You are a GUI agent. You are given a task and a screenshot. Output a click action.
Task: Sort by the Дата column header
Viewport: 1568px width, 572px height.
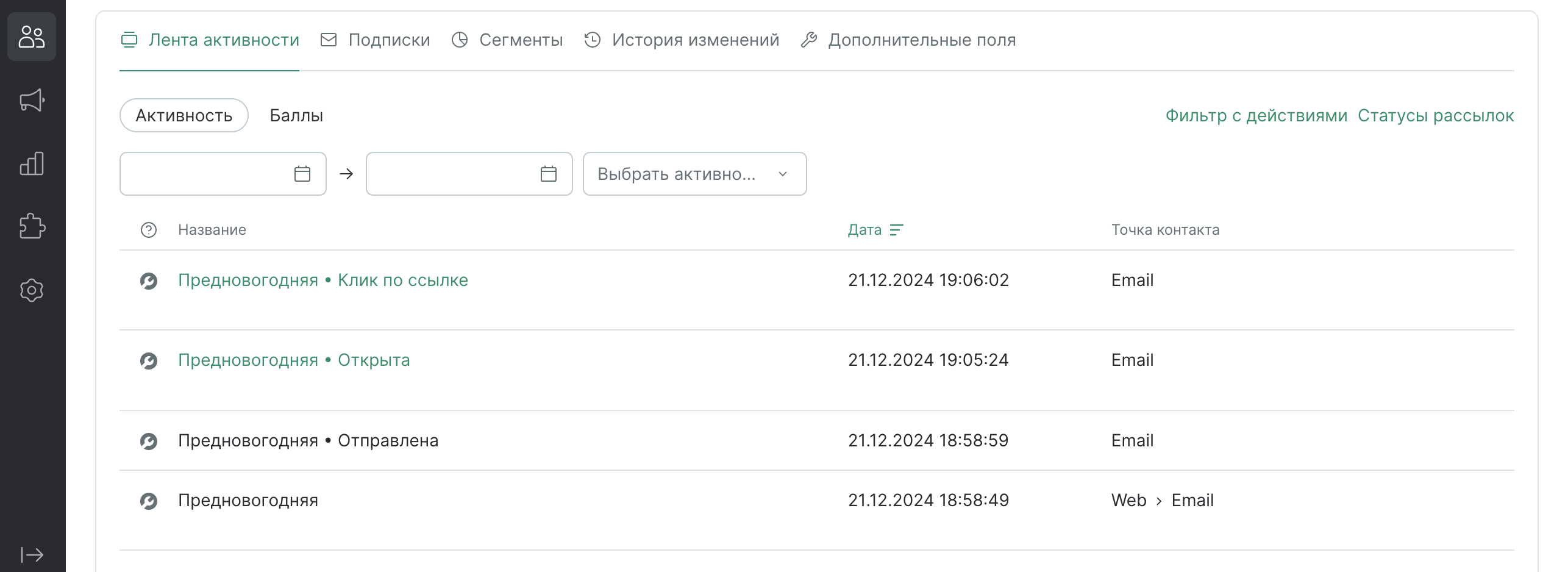(864, 230)
